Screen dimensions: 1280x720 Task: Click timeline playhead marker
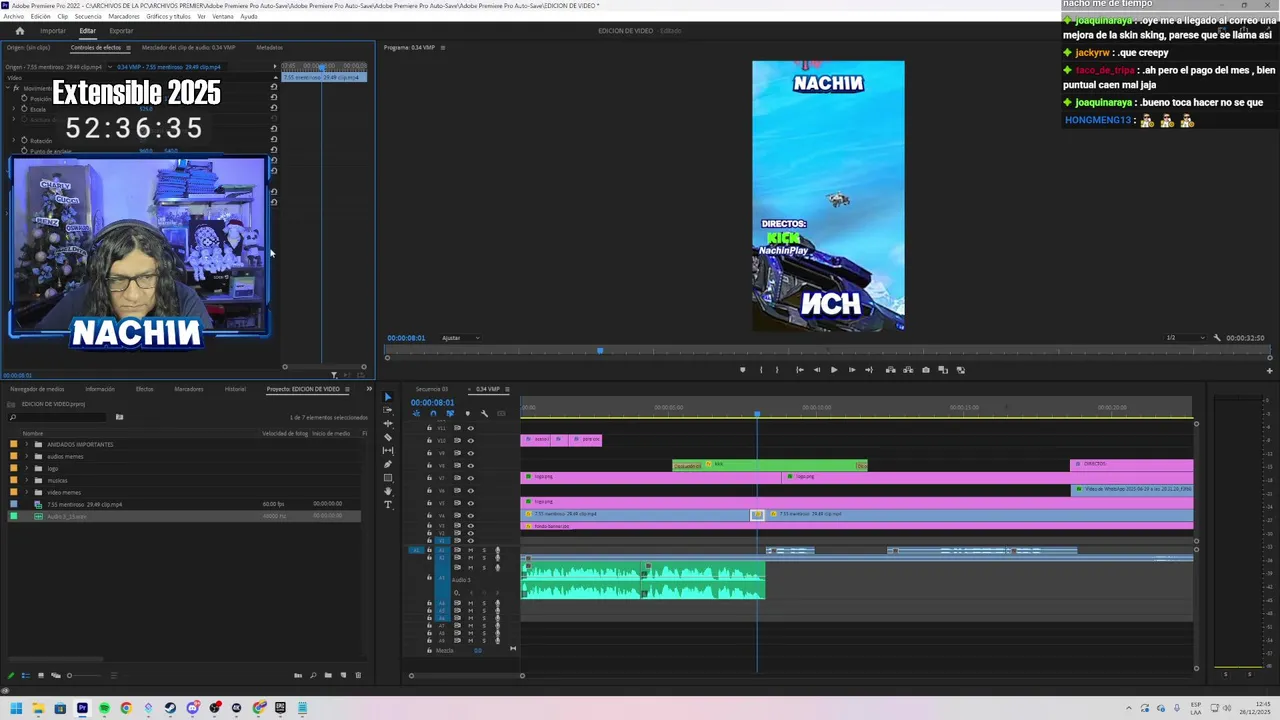(757, 413)
